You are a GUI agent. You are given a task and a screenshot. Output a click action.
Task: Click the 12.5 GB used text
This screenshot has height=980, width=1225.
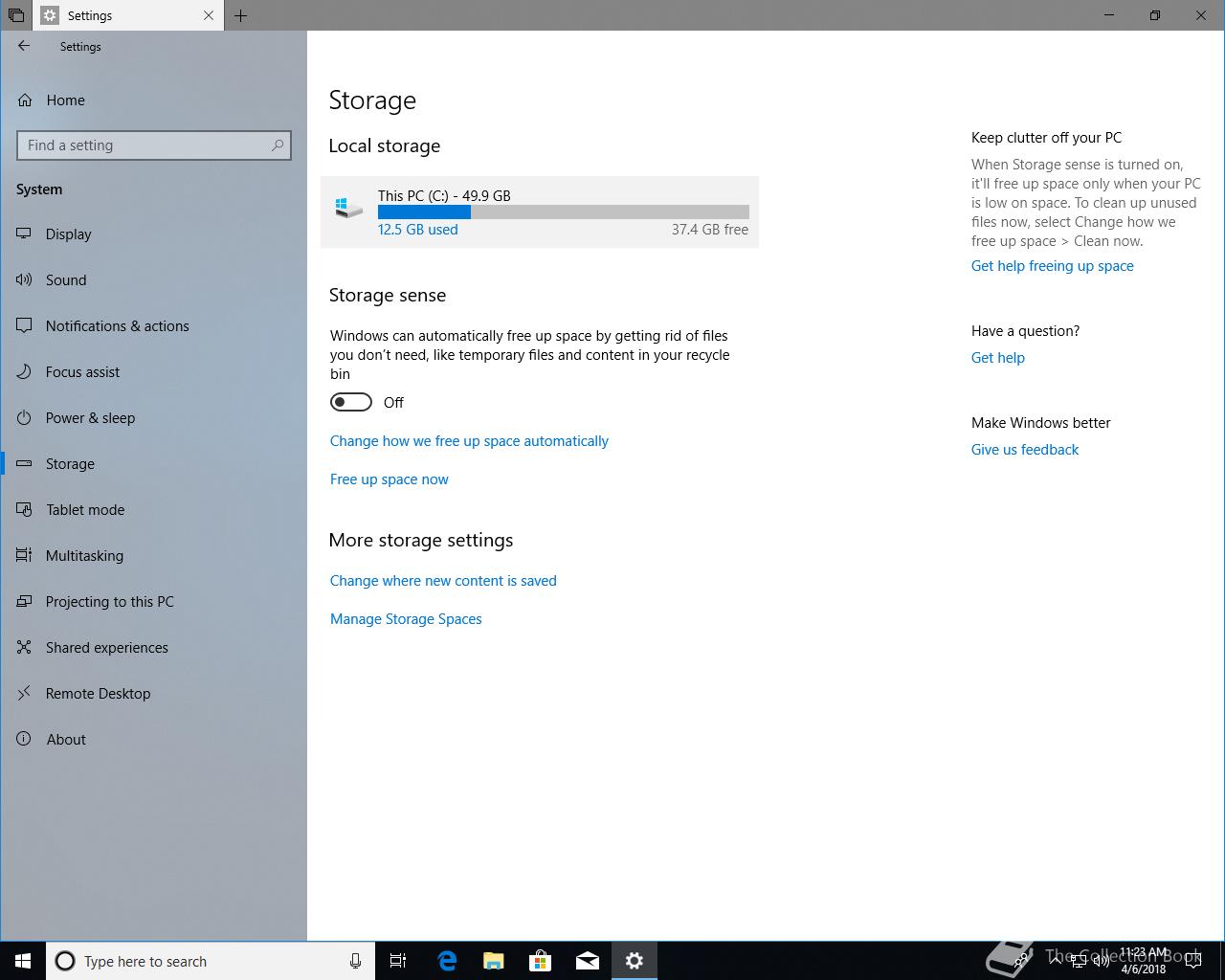[x=417, y=230]
